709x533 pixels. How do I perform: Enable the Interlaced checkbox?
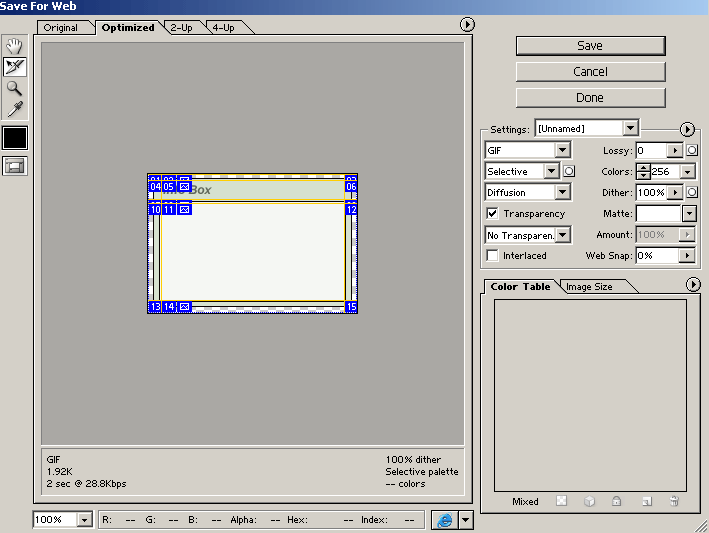(492, 255)
